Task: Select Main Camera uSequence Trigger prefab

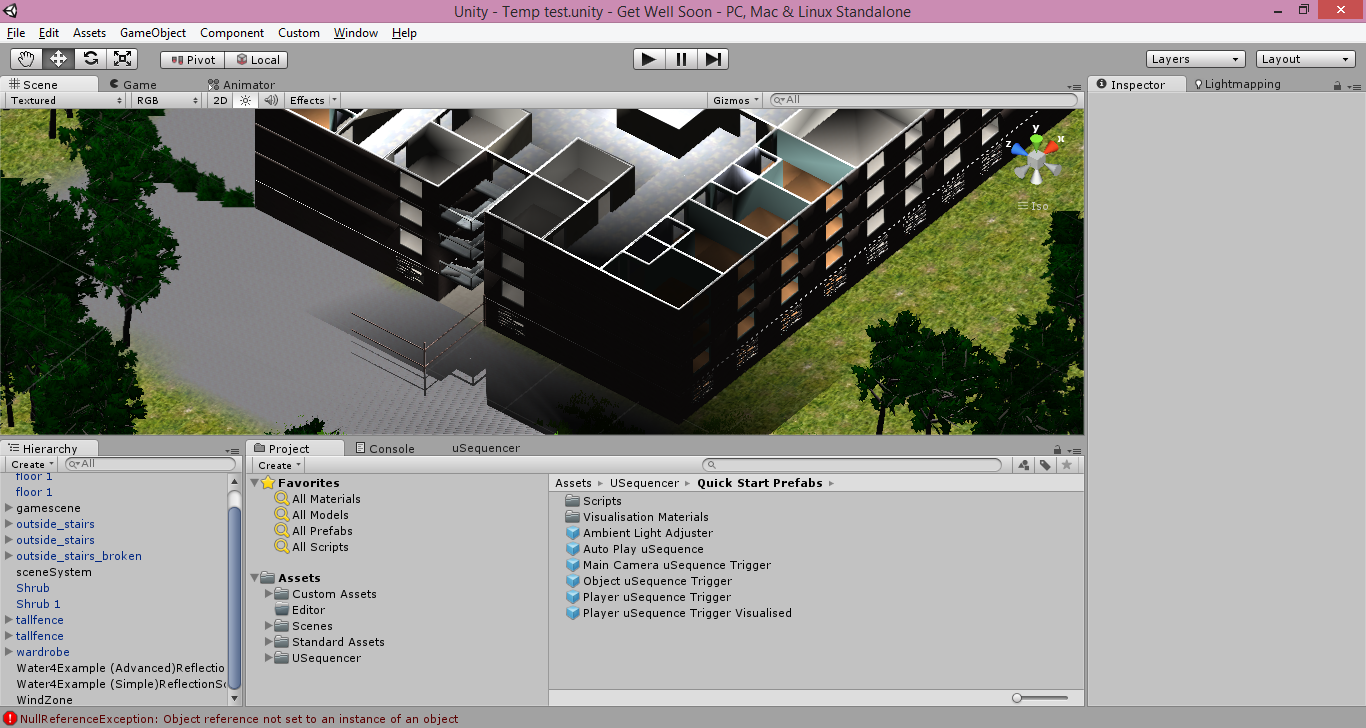Action: click(677, 565)
